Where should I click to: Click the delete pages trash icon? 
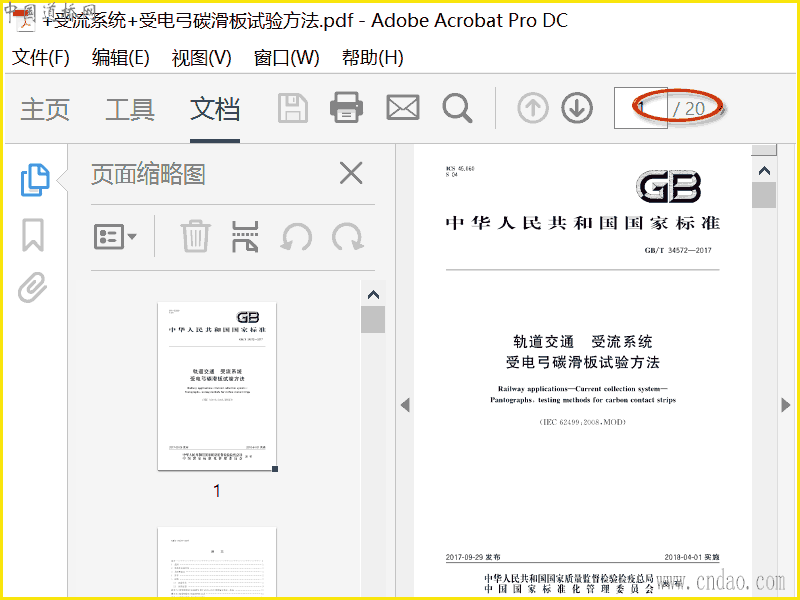coord(195,236)
